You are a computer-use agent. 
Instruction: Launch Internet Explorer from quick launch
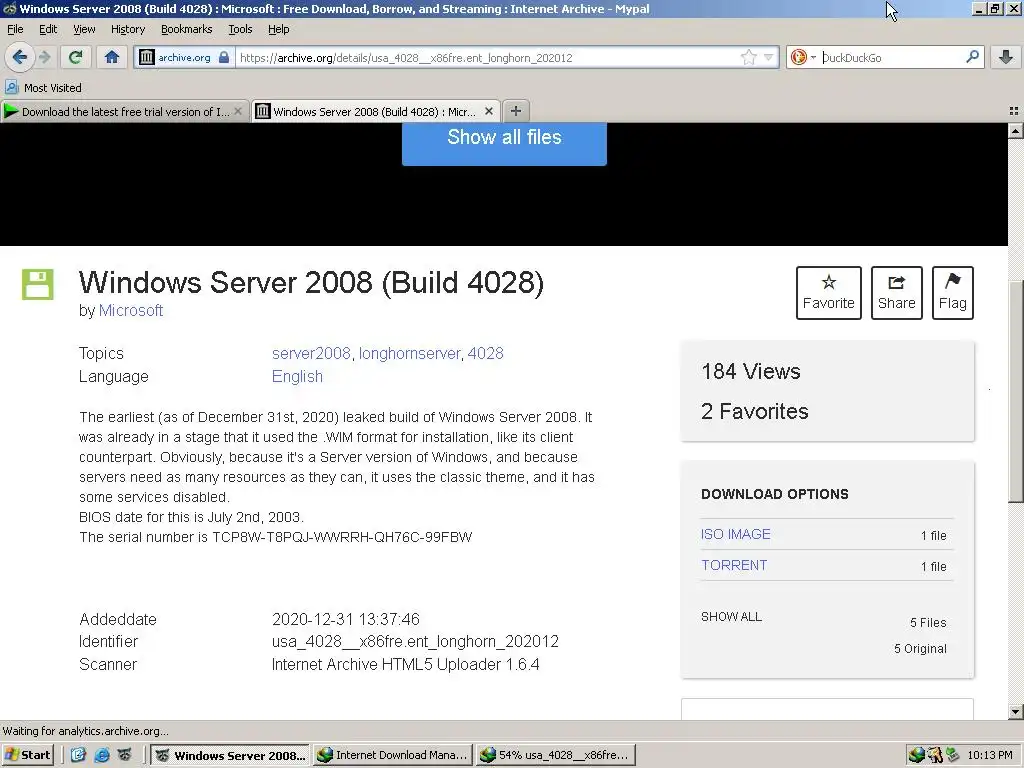coord(101,756)
